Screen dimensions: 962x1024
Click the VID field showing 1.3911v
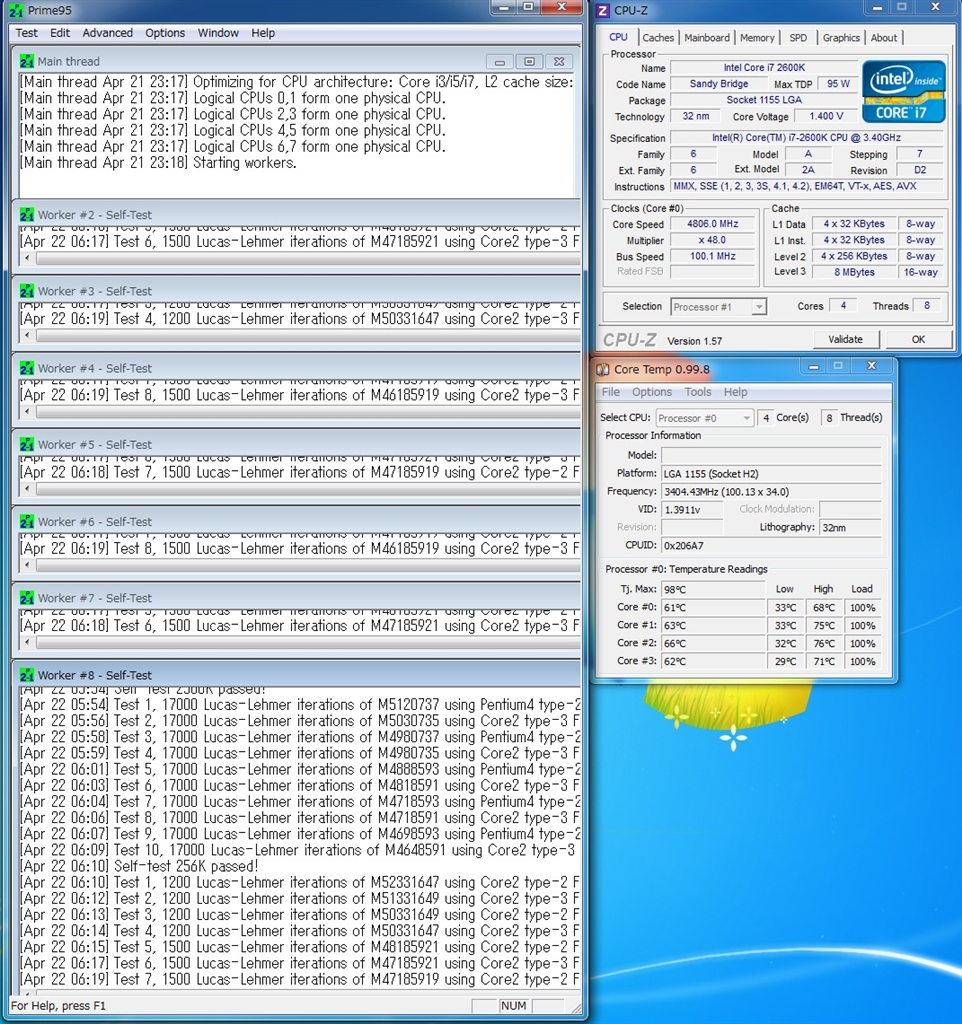point(692,509)
